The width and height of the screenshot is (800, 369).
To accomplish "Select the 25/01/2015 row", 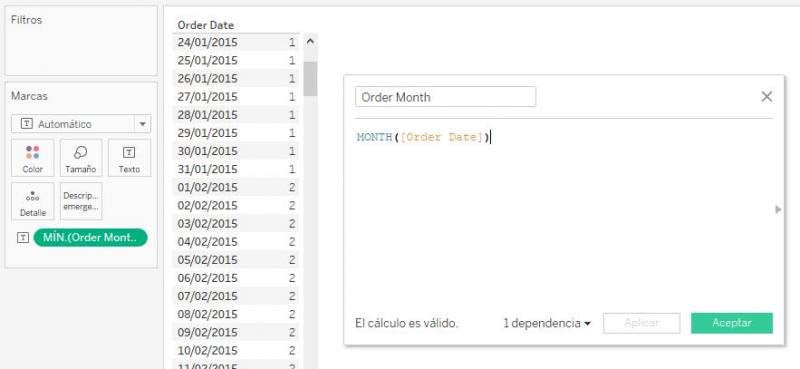I will 236,60.
